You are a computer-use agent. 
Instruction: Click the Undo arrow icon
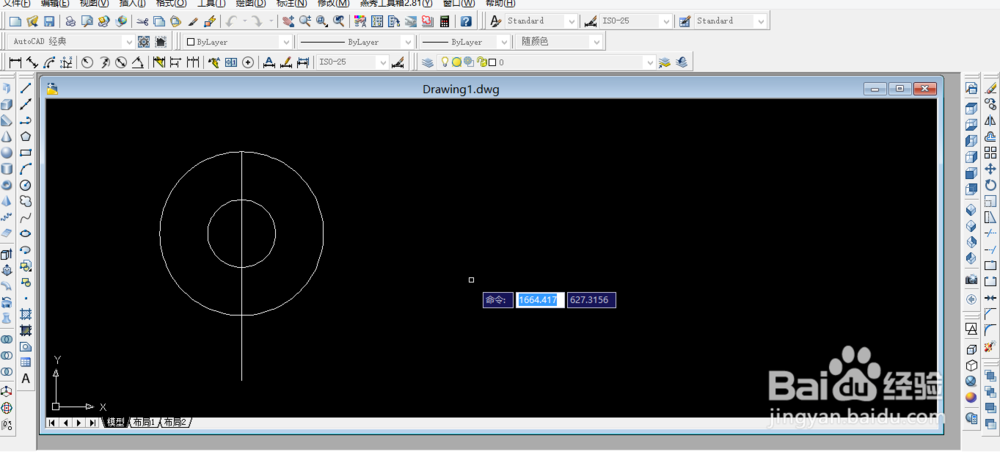231,21
